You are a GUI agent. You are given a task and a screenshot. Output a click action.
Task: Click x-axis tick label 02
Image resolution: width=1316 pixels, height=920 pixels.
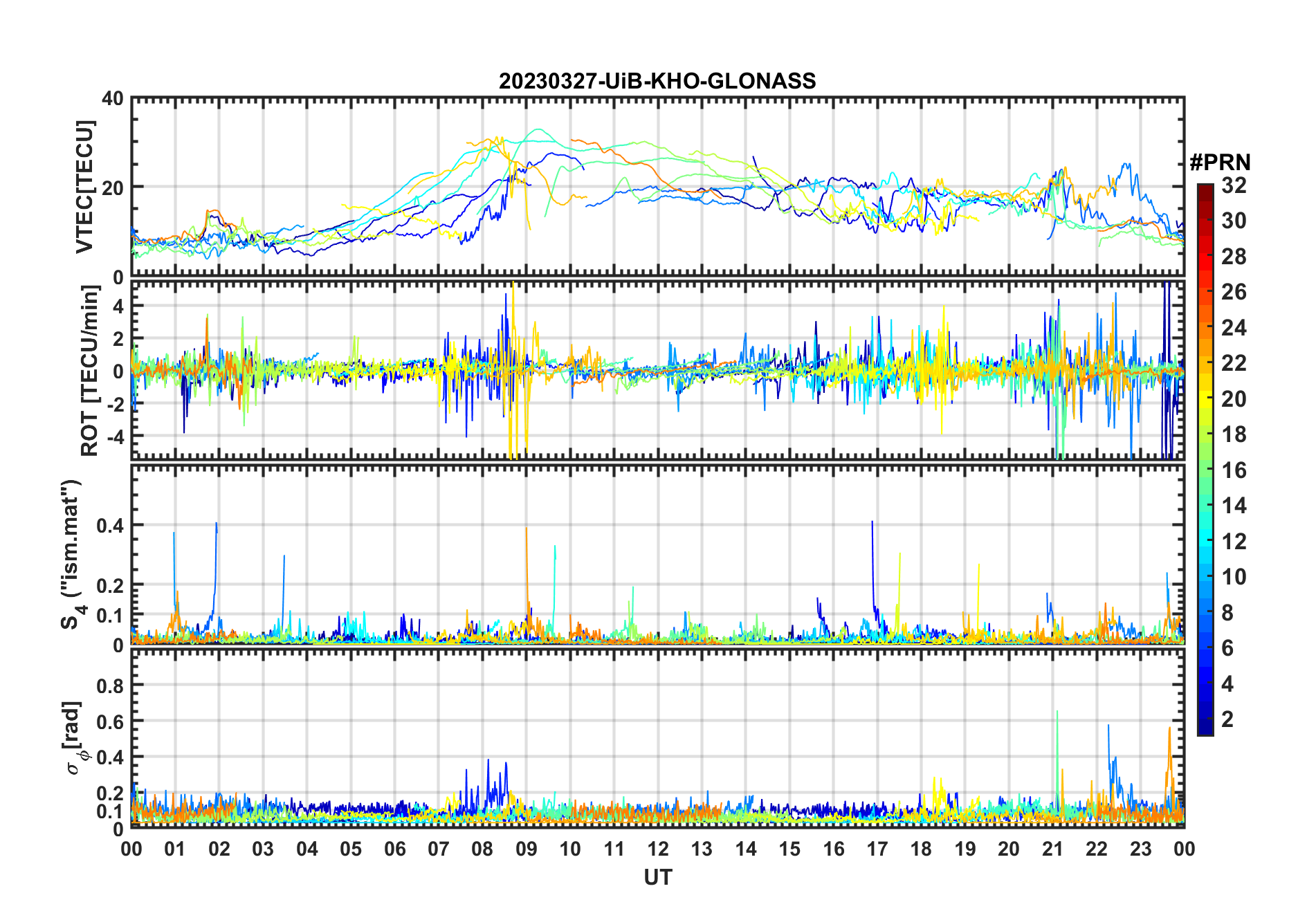click(219, 849)
